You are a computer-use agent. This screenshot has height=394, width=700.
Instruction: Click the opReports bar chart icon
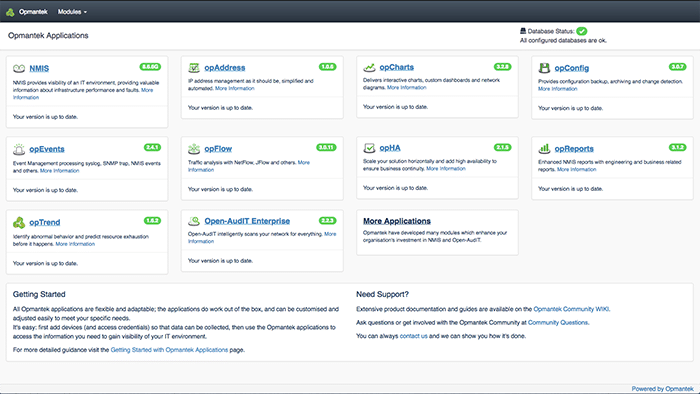544,149
